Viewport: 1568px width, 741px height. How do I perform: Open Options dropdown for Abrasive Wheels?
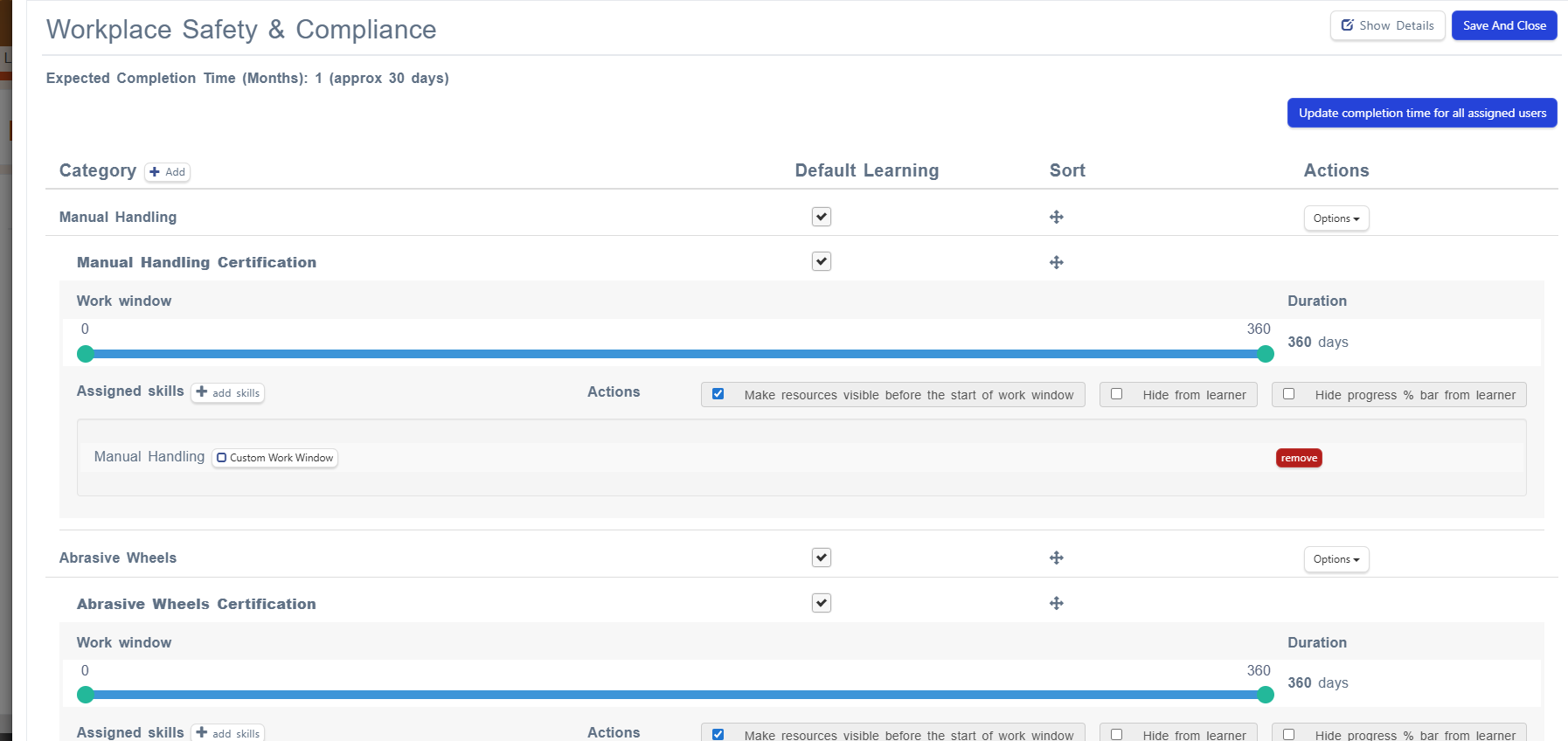point(1336,559)
